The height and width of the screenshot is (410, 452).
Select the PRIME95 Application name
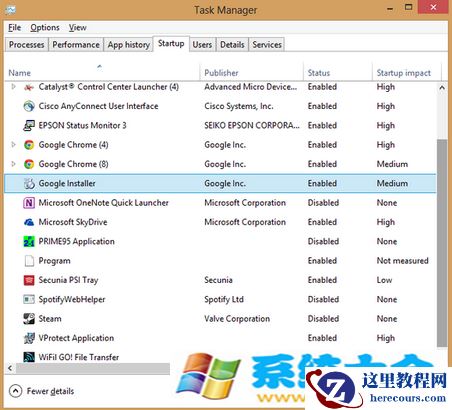76,242
